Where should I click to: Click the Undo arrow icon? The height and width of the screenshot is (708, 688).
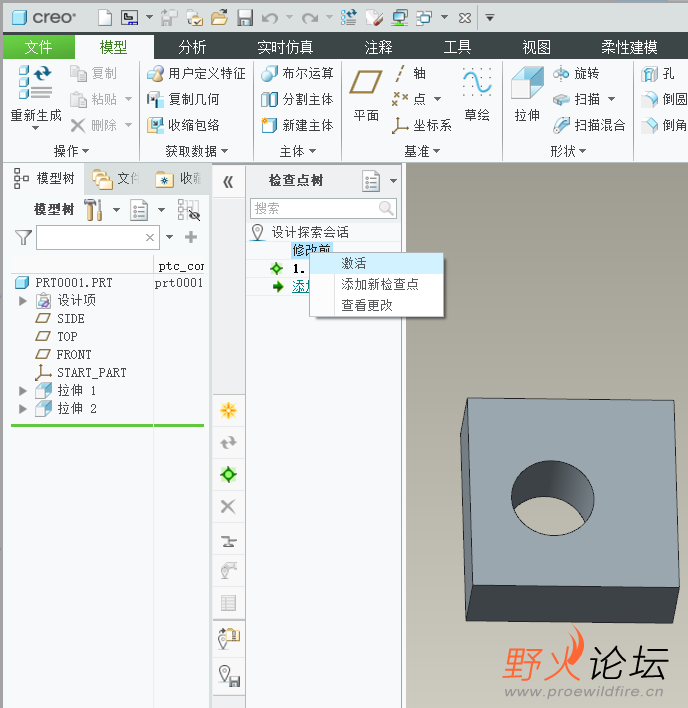point(270,18)
